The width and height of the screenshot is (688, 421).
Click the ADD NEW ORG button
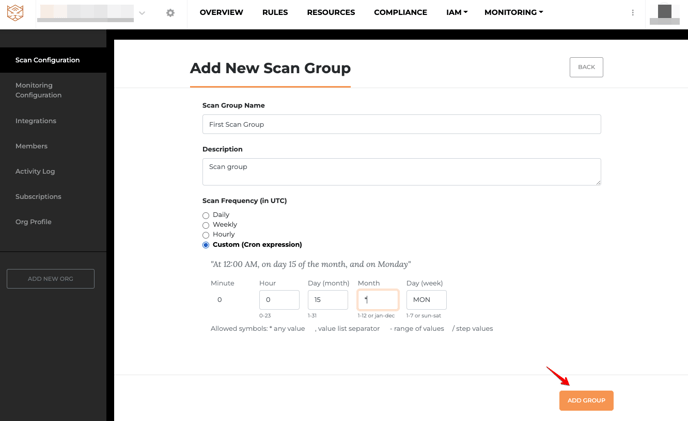pyautogui.click(x=50, y=279)
